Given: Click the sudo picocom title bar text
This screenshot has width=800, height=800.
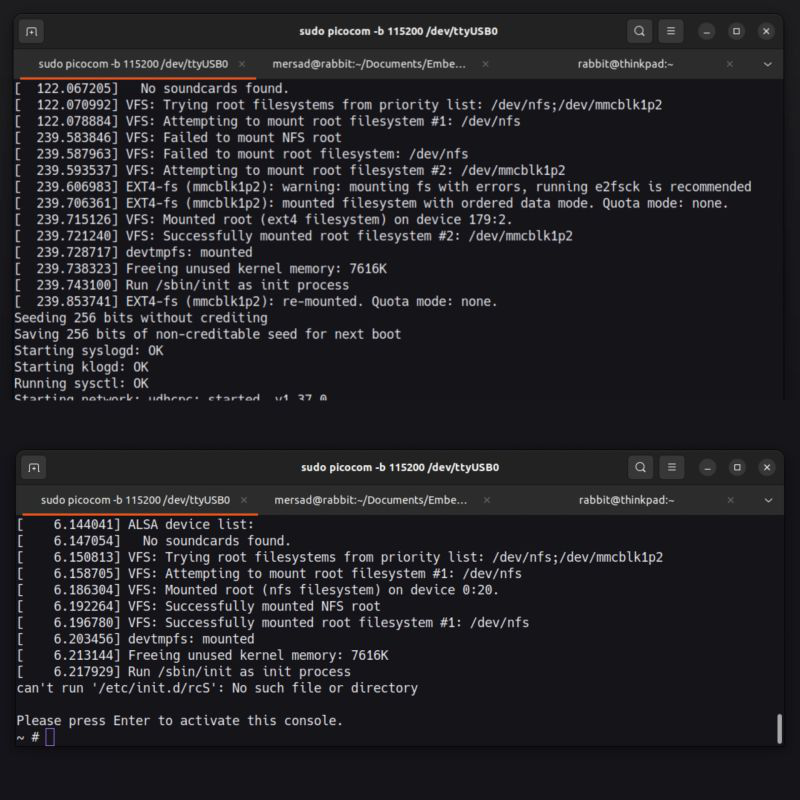Looking at the screenshot, I should coord(400,31).
